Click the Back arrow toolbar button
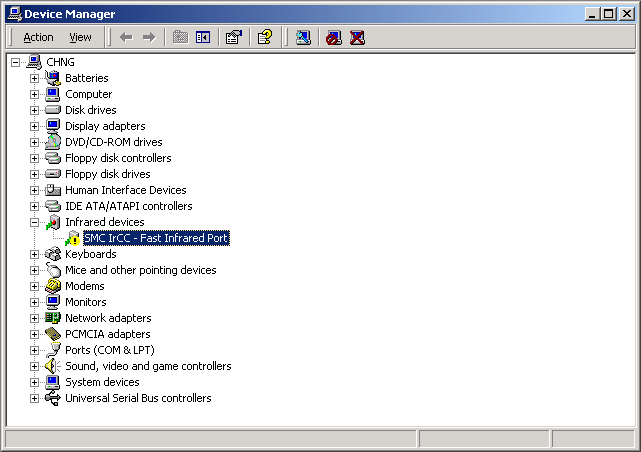This screenshot has width=641, height=452. pos(126,38)
